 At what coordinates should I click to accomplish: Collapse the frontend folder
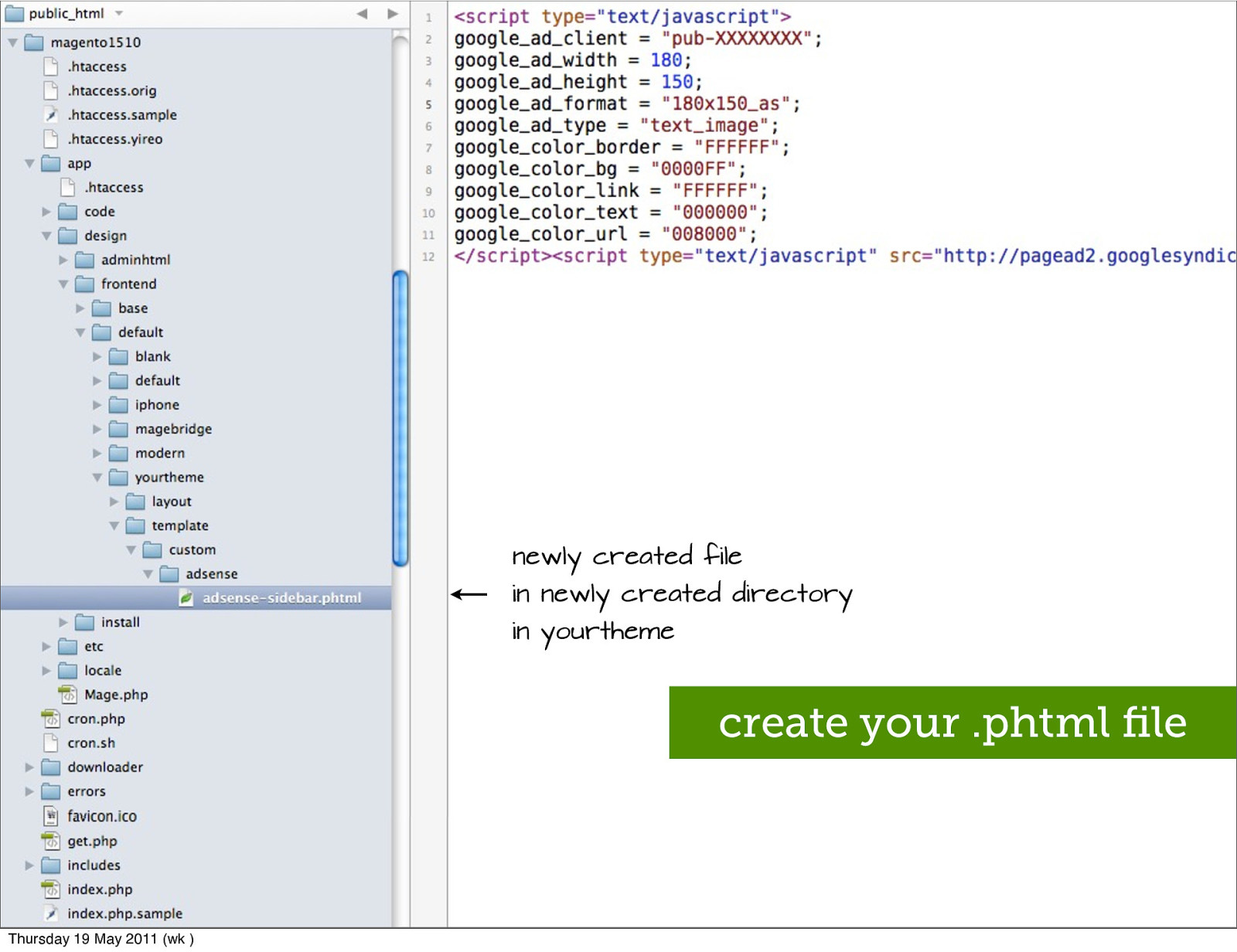tap(63, 284)
